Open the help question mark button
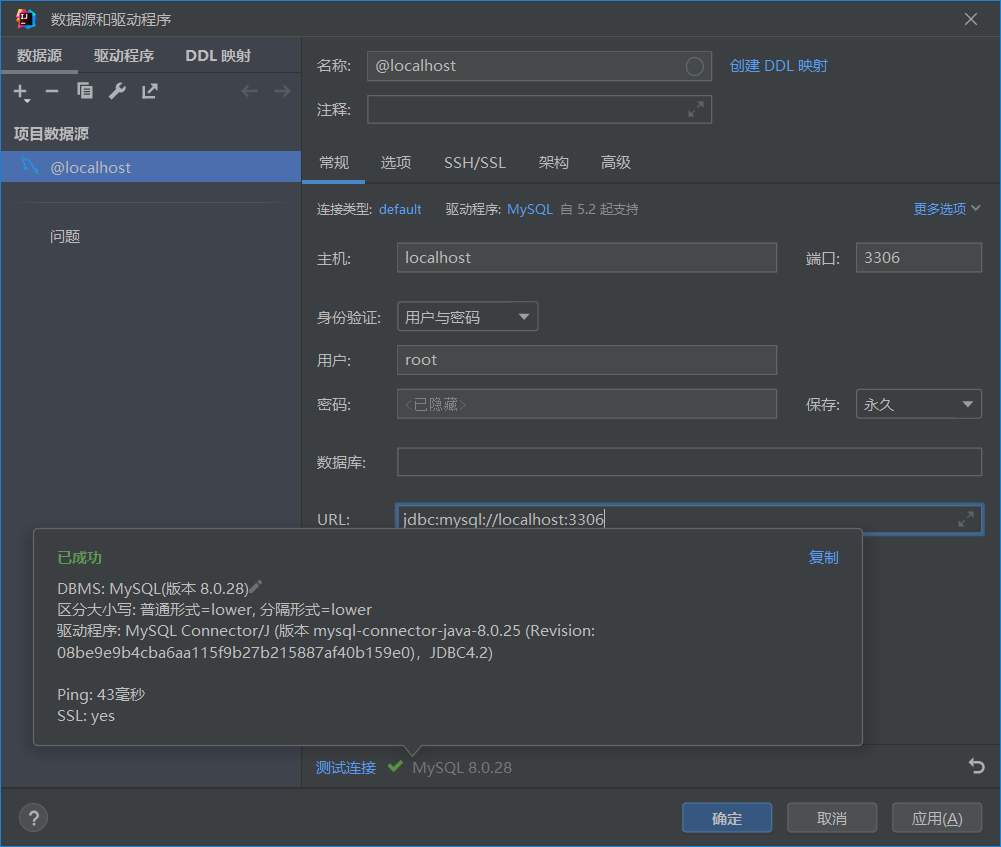This screenshot has width=1001, height=847. (33, 817)
